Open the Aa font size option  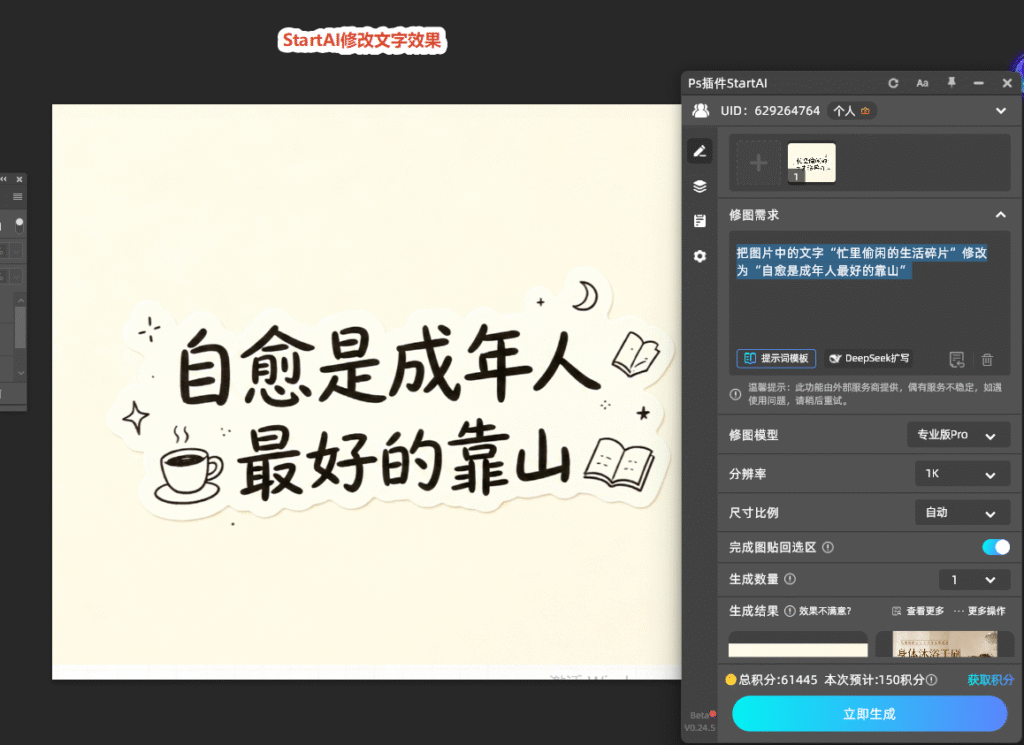click(922, 83)
